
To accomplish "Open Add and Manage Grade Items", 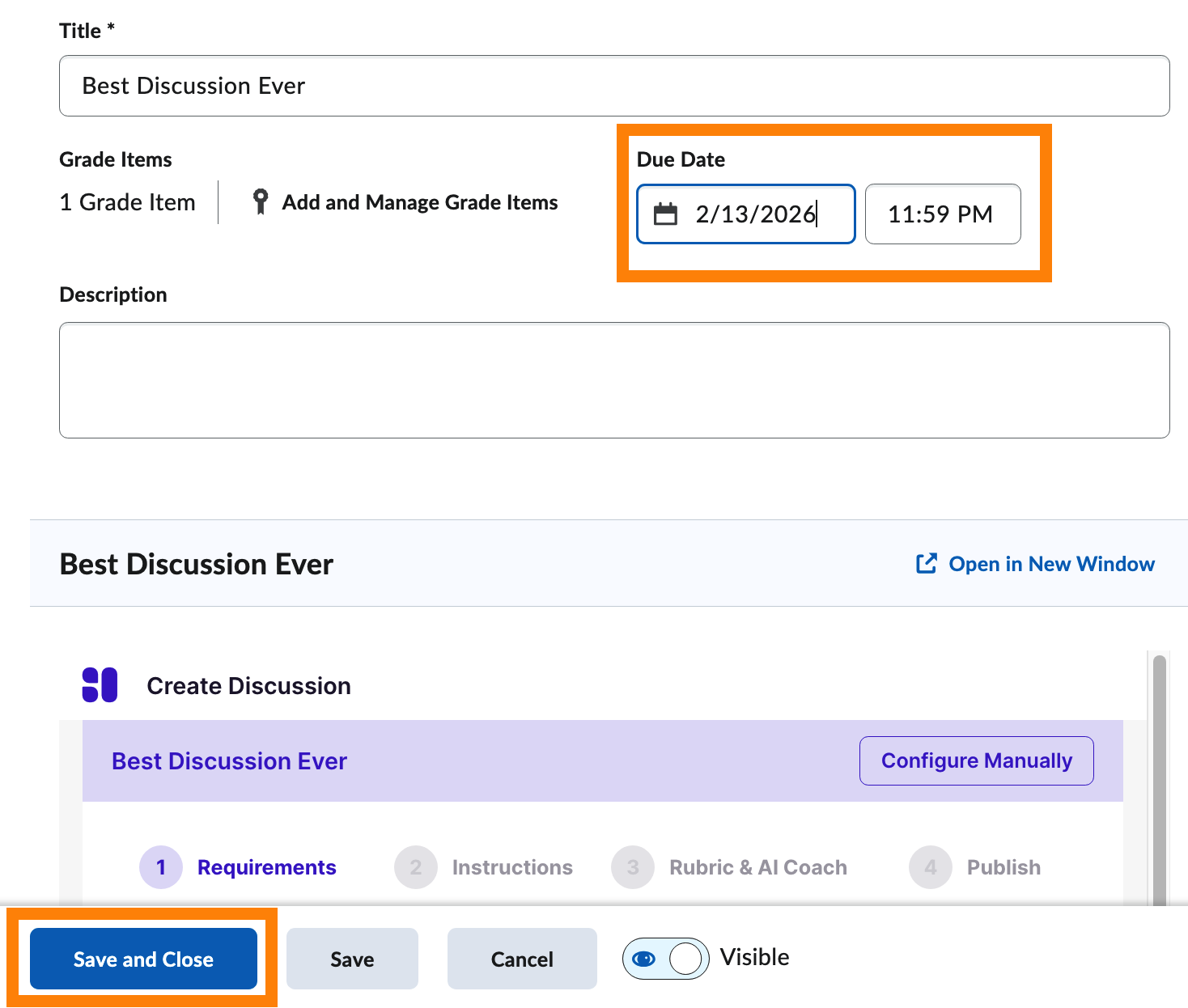I will [419, 201].
